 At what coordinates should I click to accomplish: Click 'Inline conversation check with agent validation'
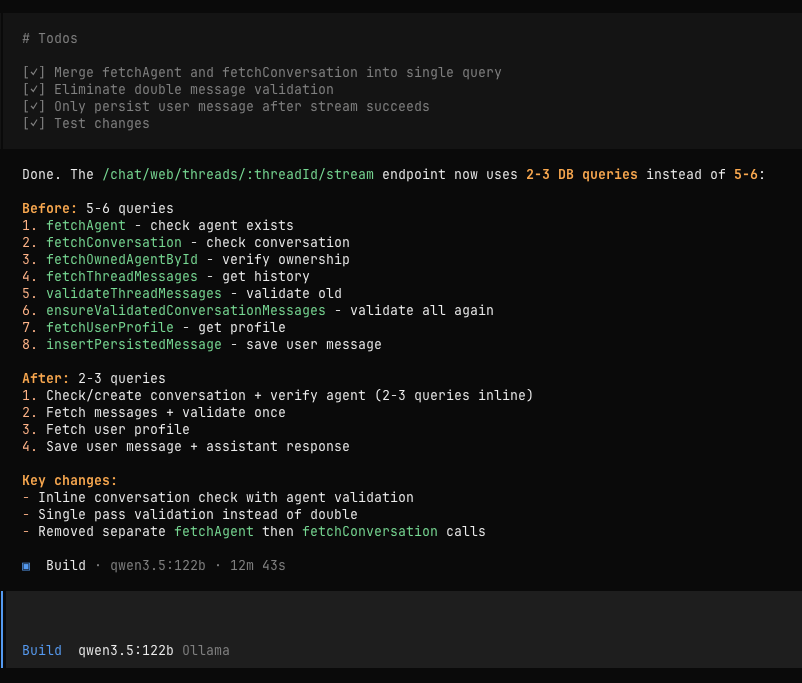coord(226,497)
